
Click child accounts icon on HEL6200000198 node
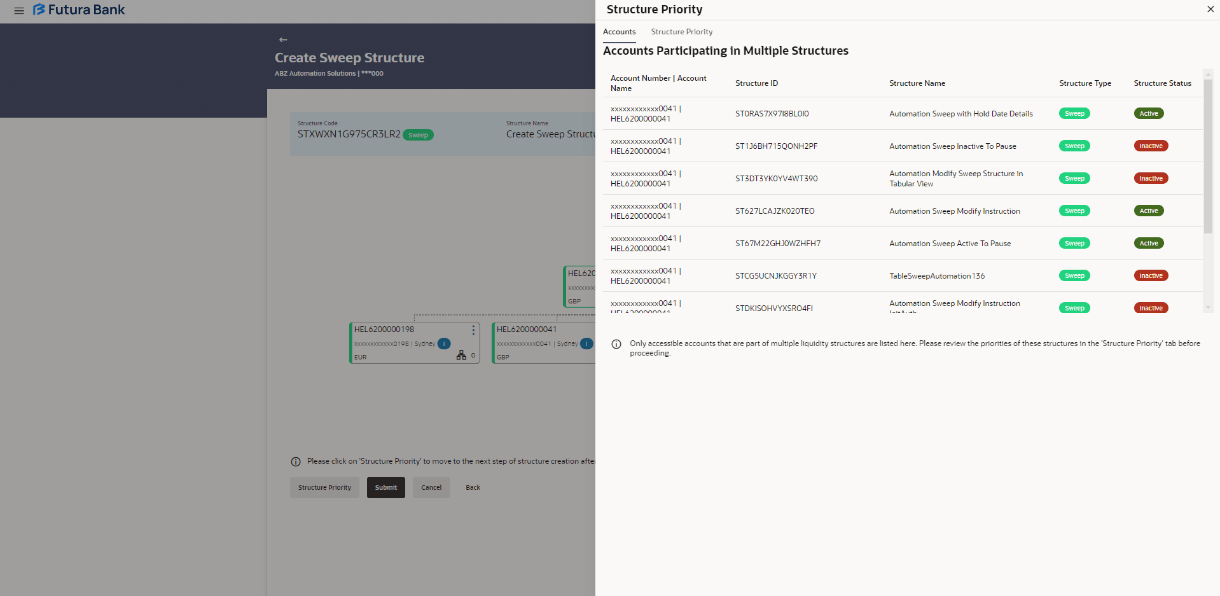click(x=461, y=355)
